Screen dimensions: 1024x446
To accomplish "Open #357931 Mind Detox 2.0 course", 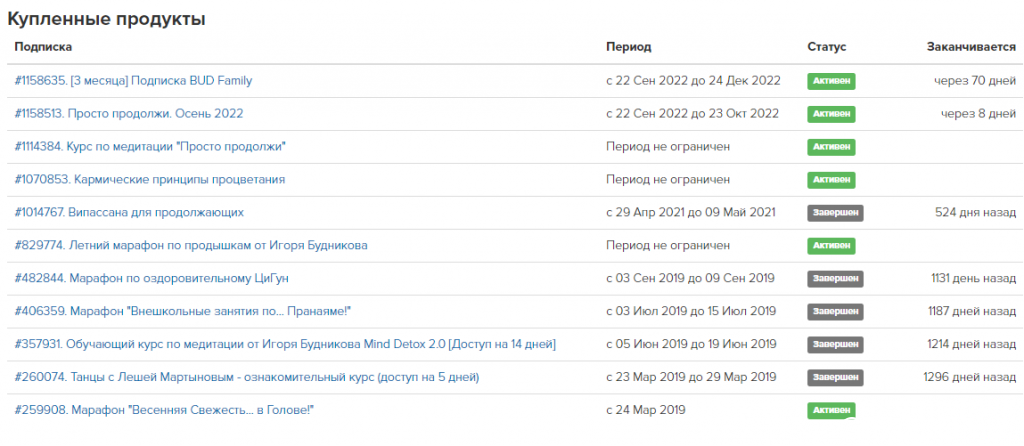I will point(285,344).
